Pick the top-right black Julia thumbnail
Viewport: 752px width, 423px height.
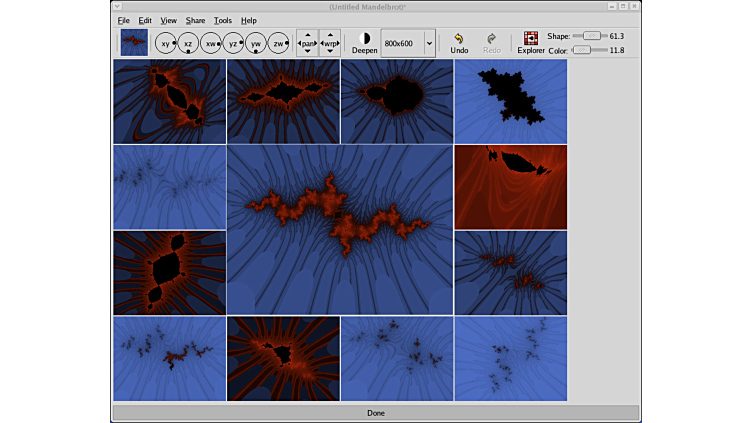[510, 101]
